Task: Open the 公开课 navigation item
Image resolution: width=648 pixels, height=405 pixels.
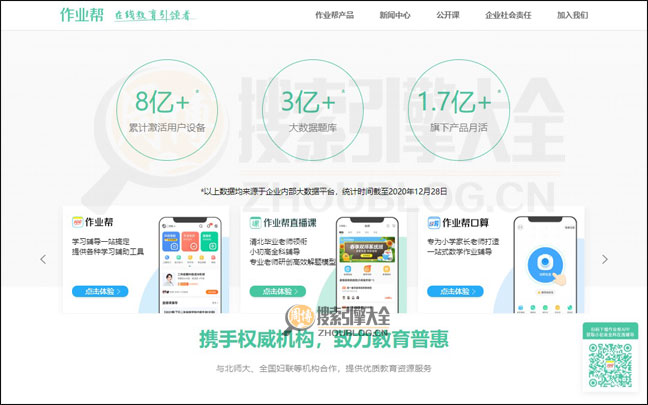Action: pyautogui.click(x=448, y=15)
